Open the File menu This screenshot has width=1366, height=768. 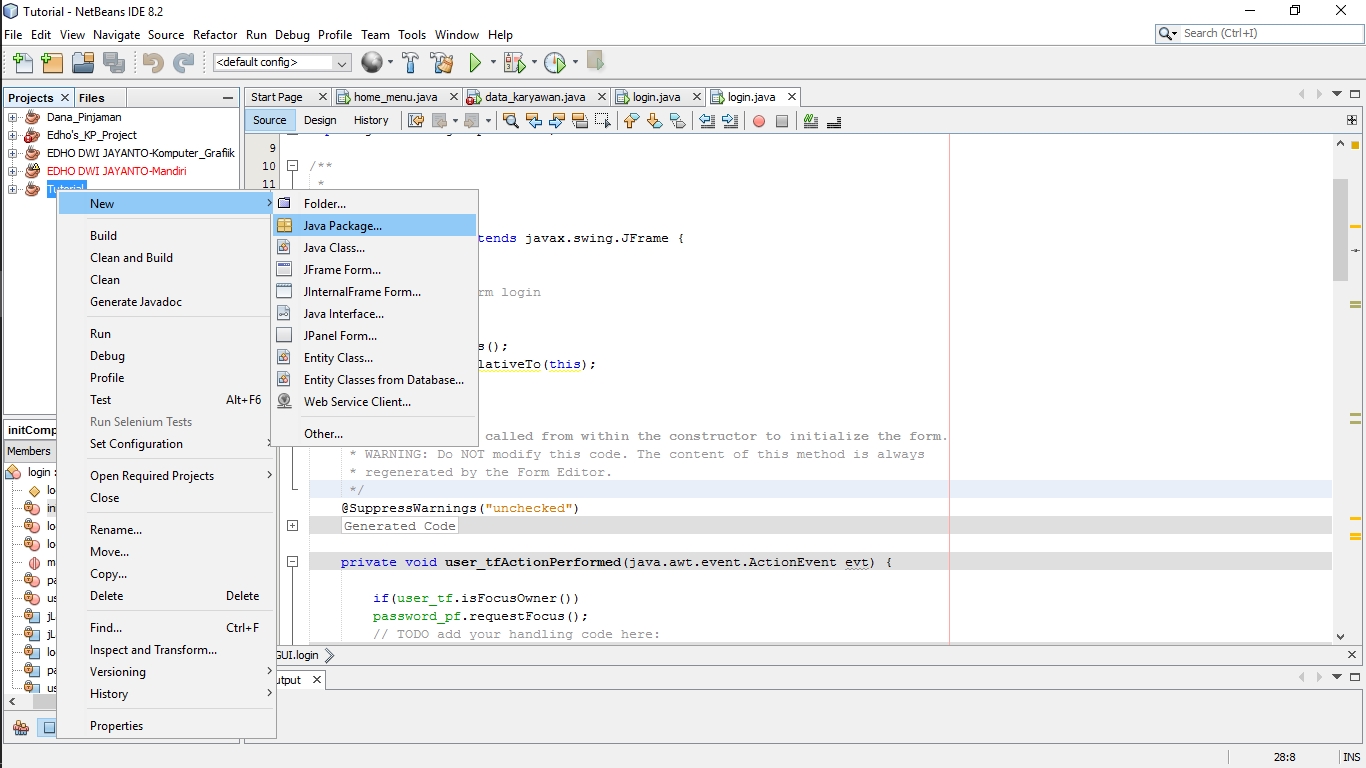[13, 34]
